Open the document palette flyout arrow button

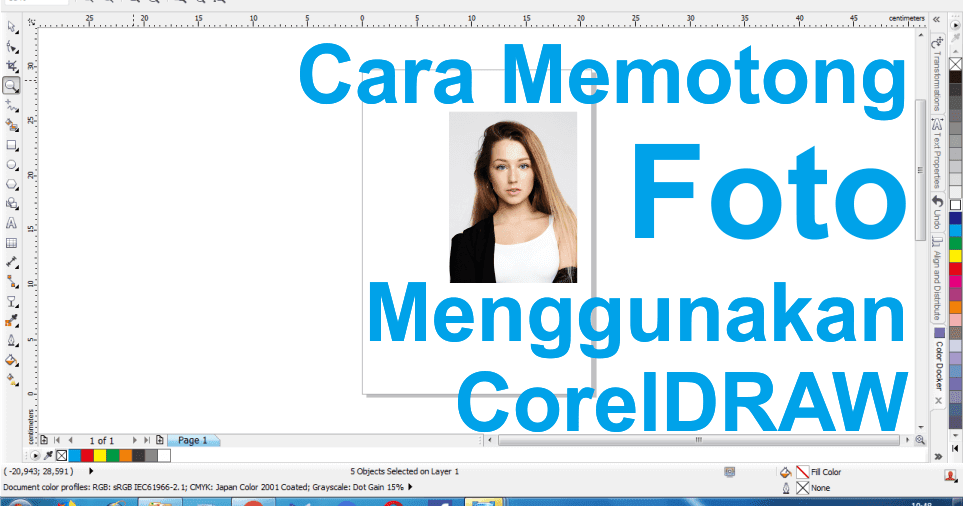[35, 456]
